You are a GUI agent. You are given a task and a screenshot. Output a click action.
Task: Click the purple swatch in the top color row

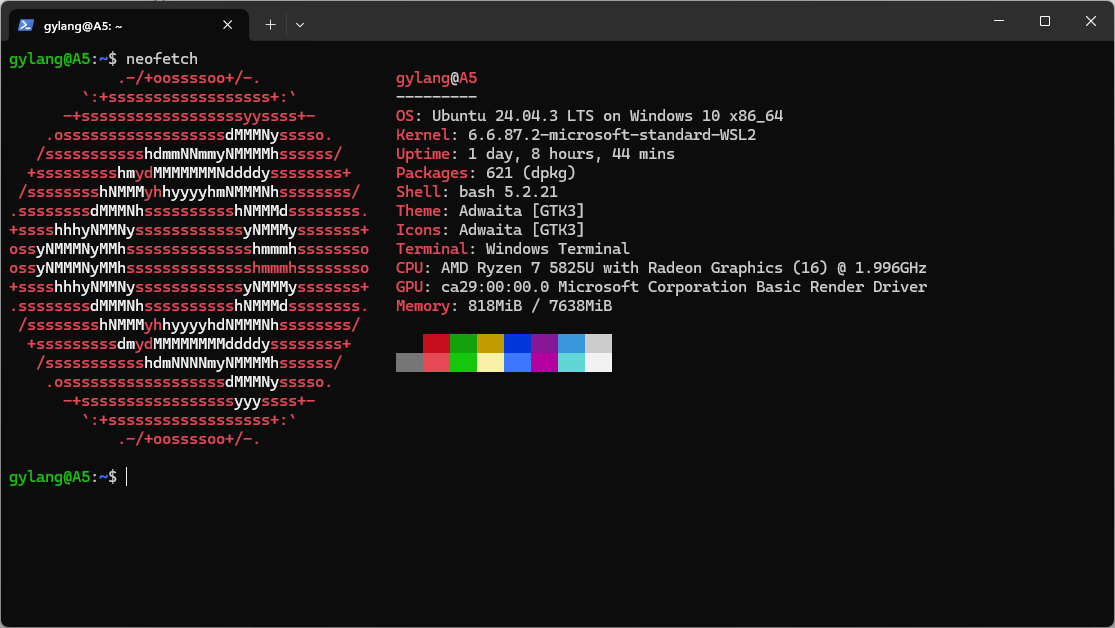tap(544, 344)
